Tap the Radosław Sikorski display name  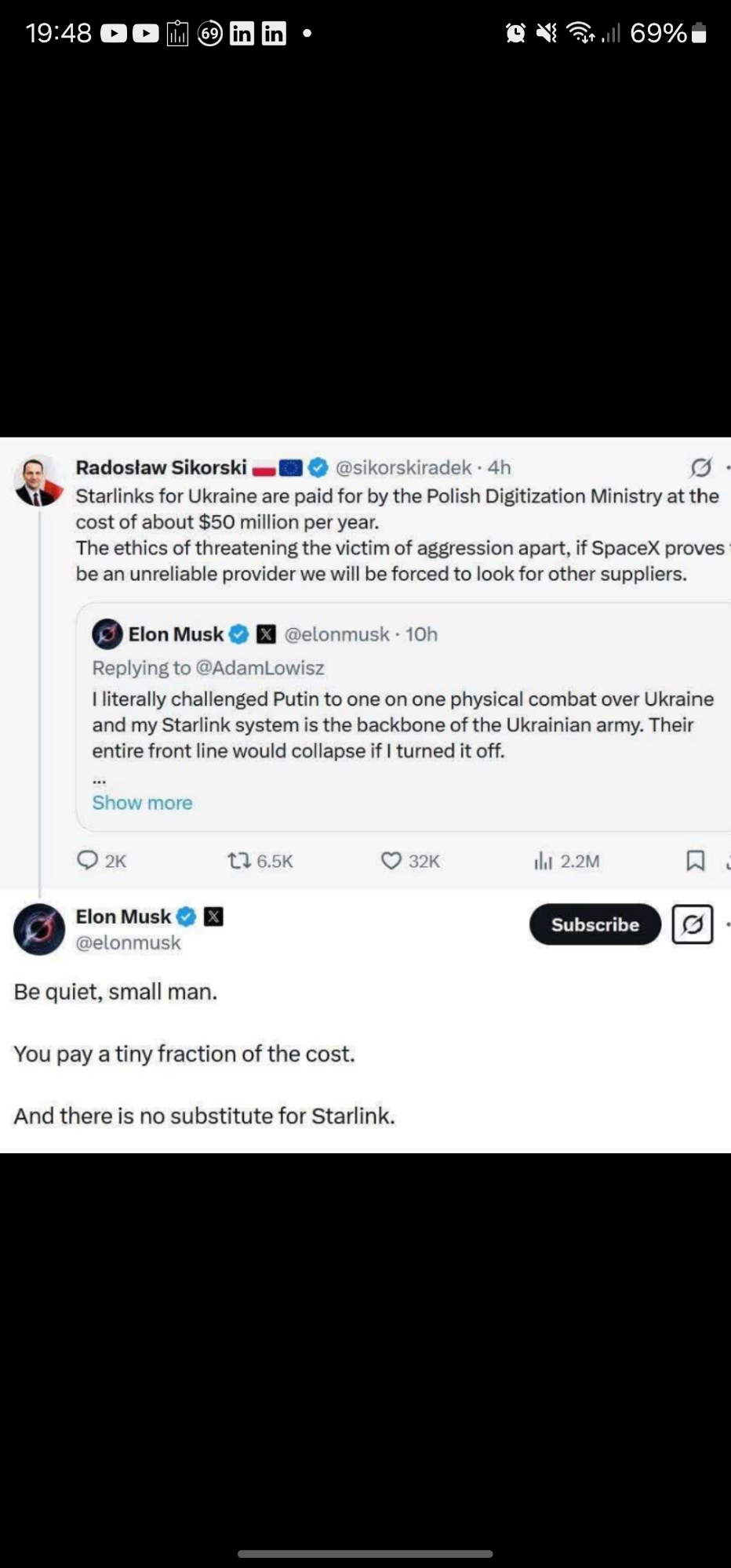click(x=161, y=468)
